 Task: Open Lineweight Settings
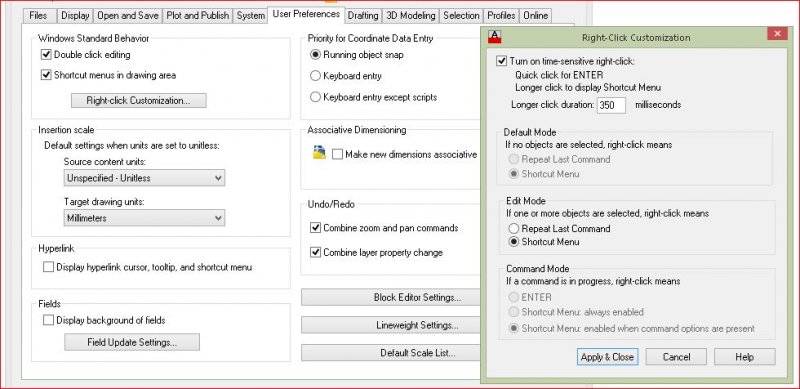[x=391, y=325]
